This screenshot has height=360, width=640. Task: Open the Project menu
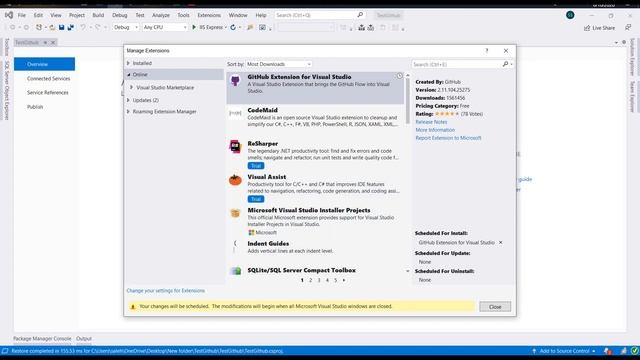click(77, 15)
